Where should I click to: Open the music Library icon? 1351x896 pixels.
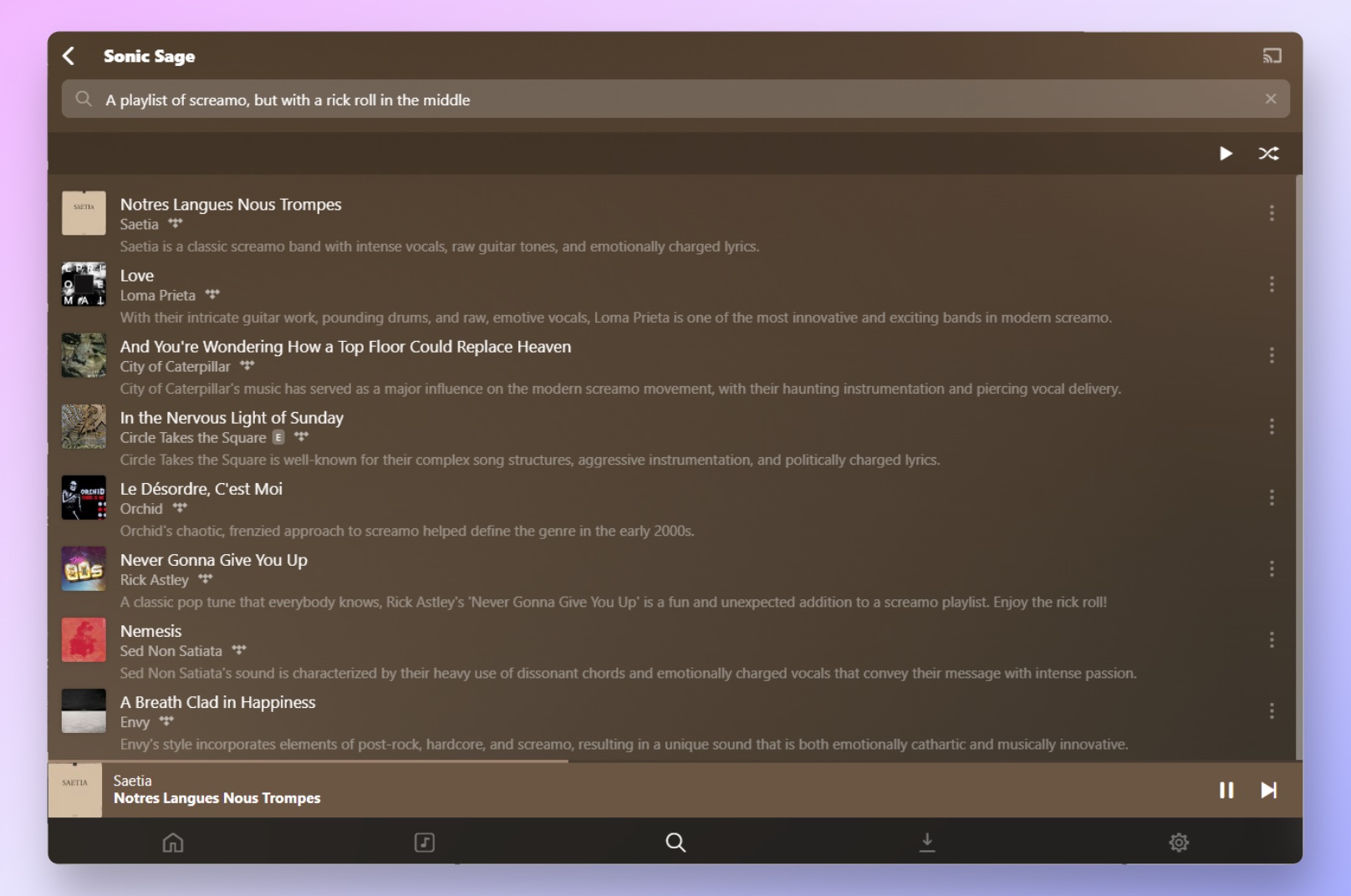pos(424,843)
